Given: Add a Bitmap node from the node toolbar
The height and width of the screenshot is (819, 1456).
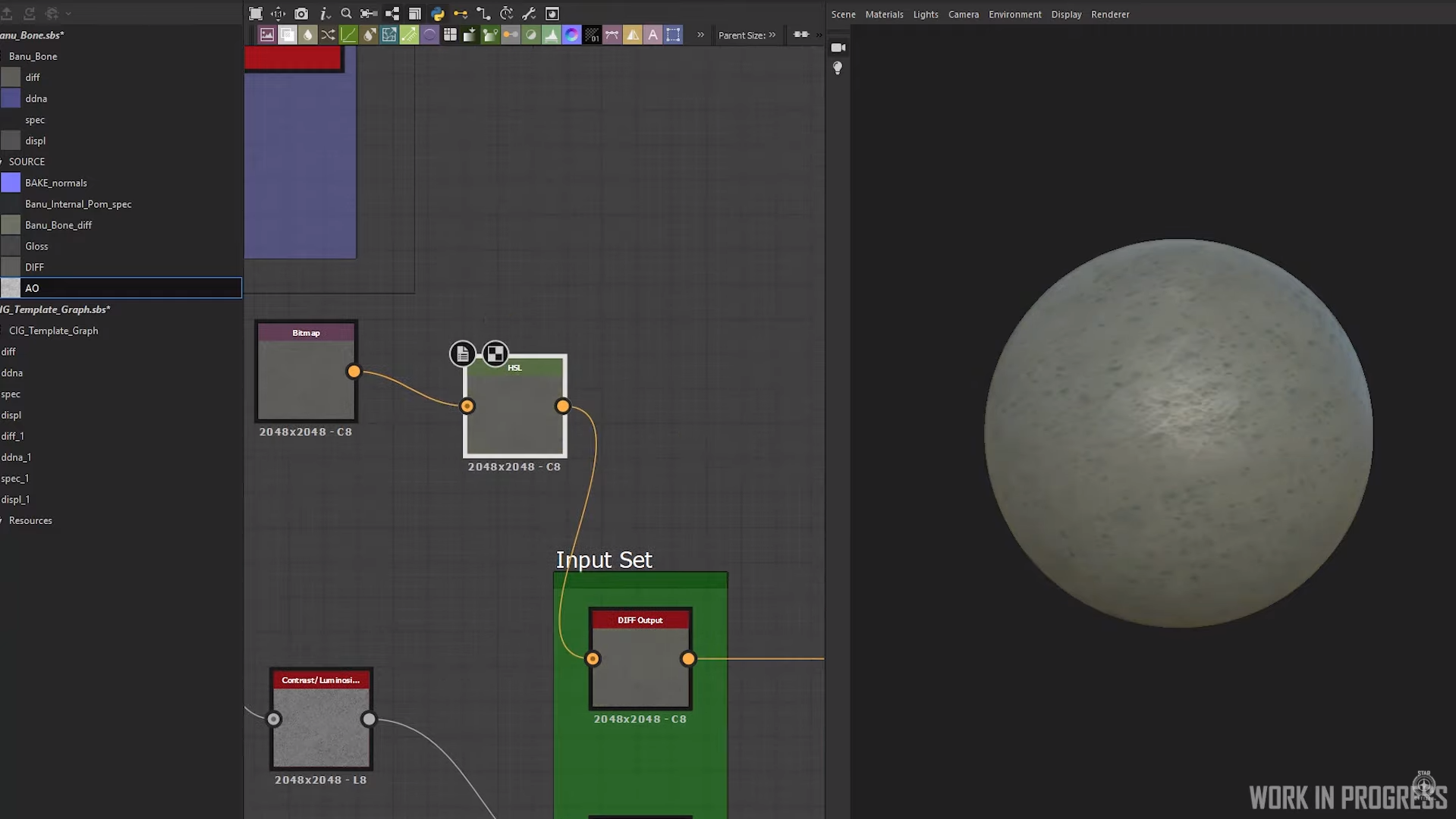Looking at the screenshot, I should [267, 35].
